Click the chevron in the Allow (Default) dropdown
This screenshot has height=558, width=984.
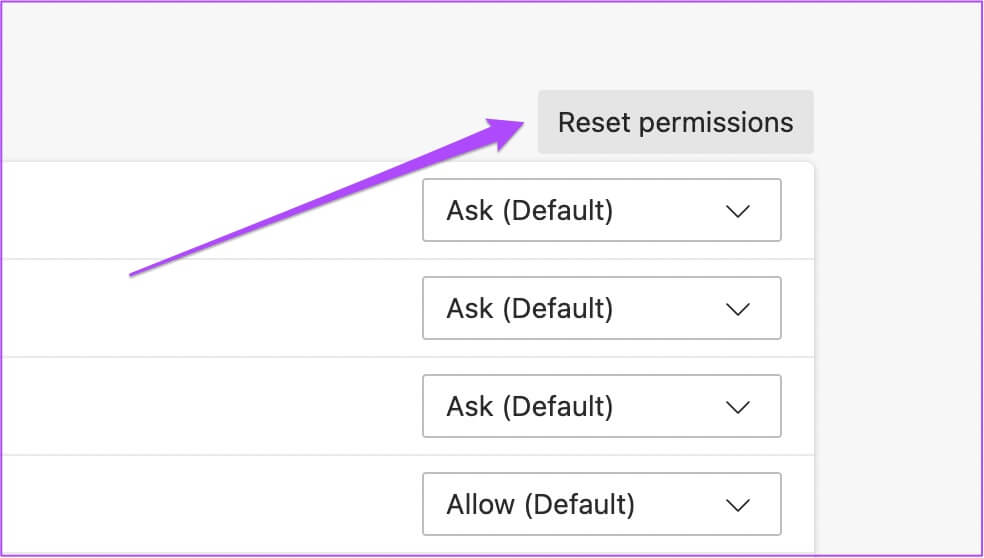click(x=738, y=505)
